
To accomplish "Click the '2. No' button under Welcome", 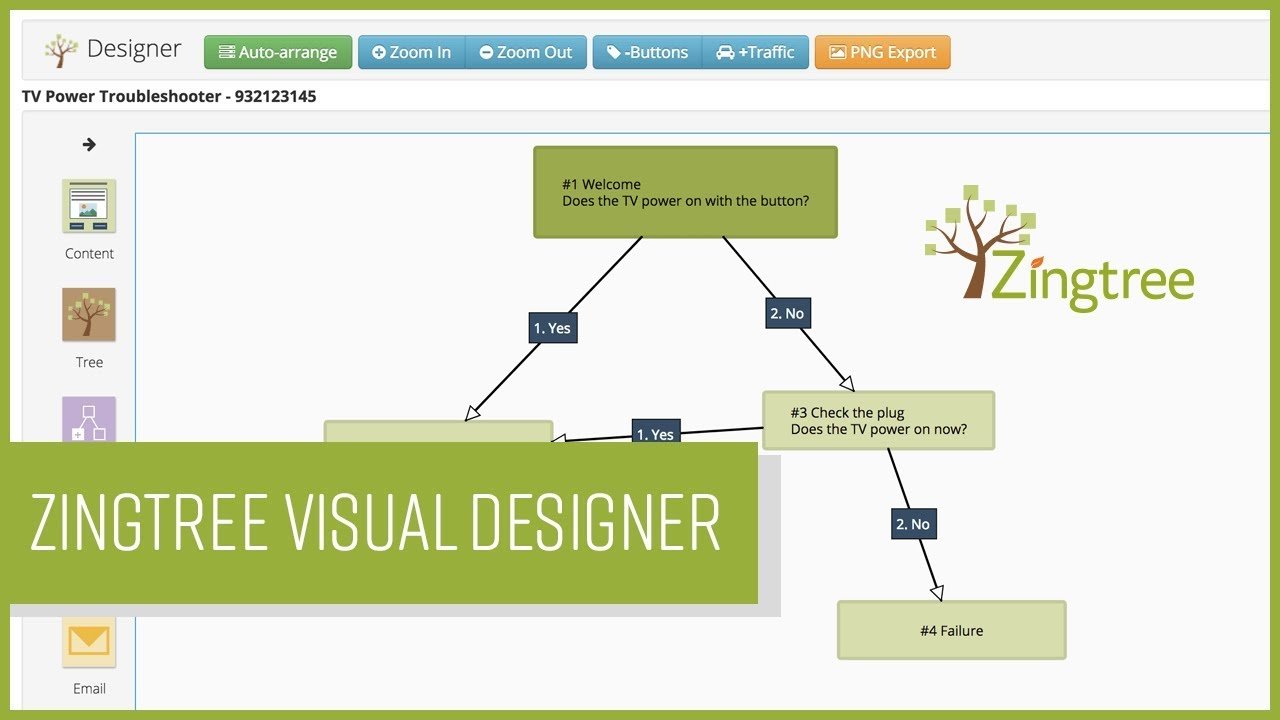I will click(787, 313).
